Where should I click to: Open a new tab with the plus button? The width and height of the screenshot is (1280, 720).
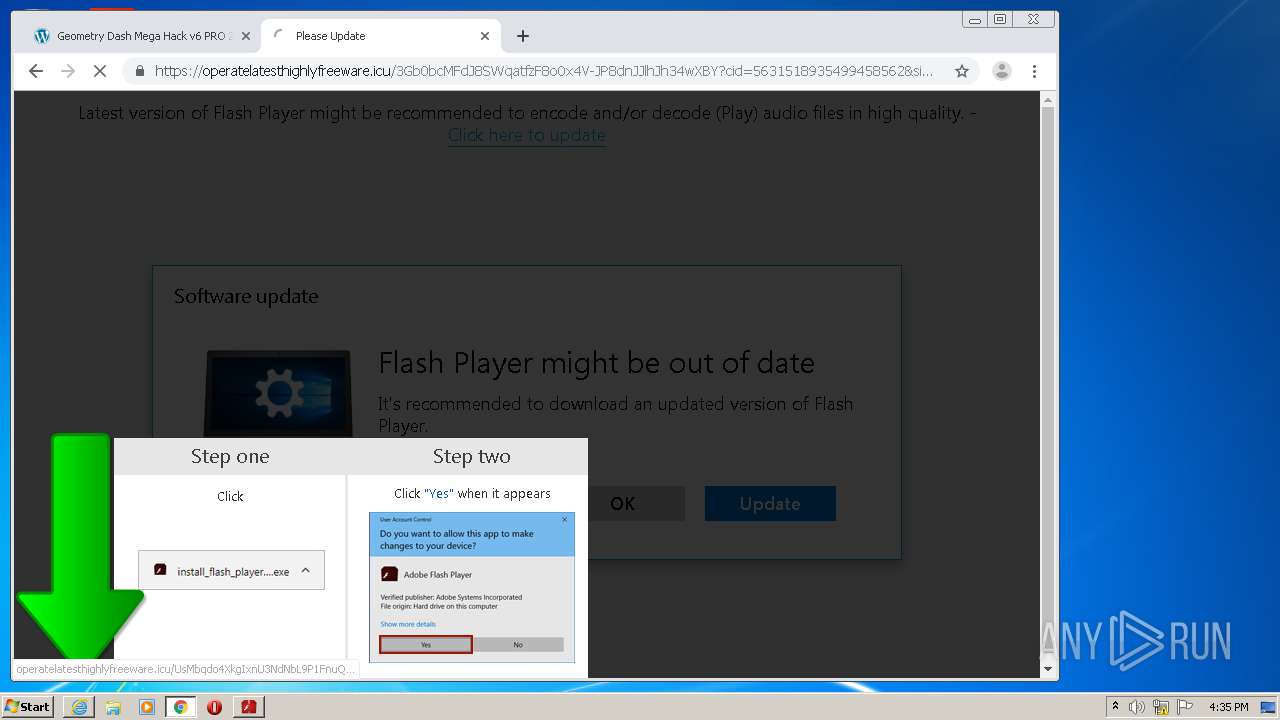pyautogui.click(x=522, y=36)
